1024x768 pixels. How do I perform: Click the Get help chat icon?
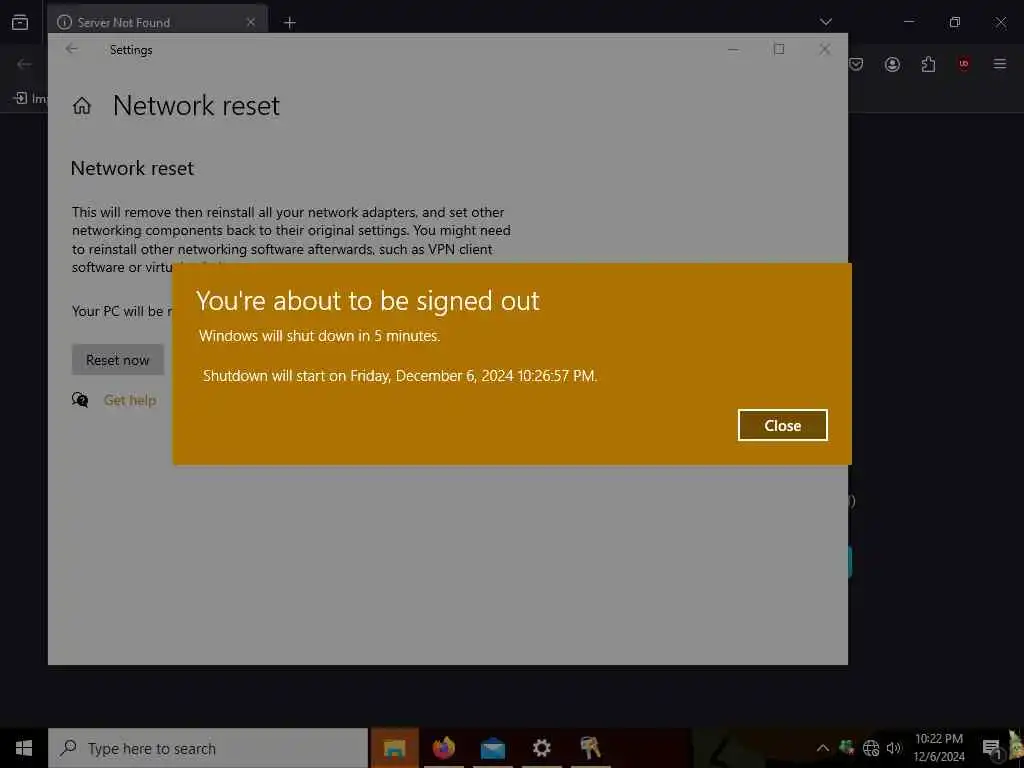point(80,400)
